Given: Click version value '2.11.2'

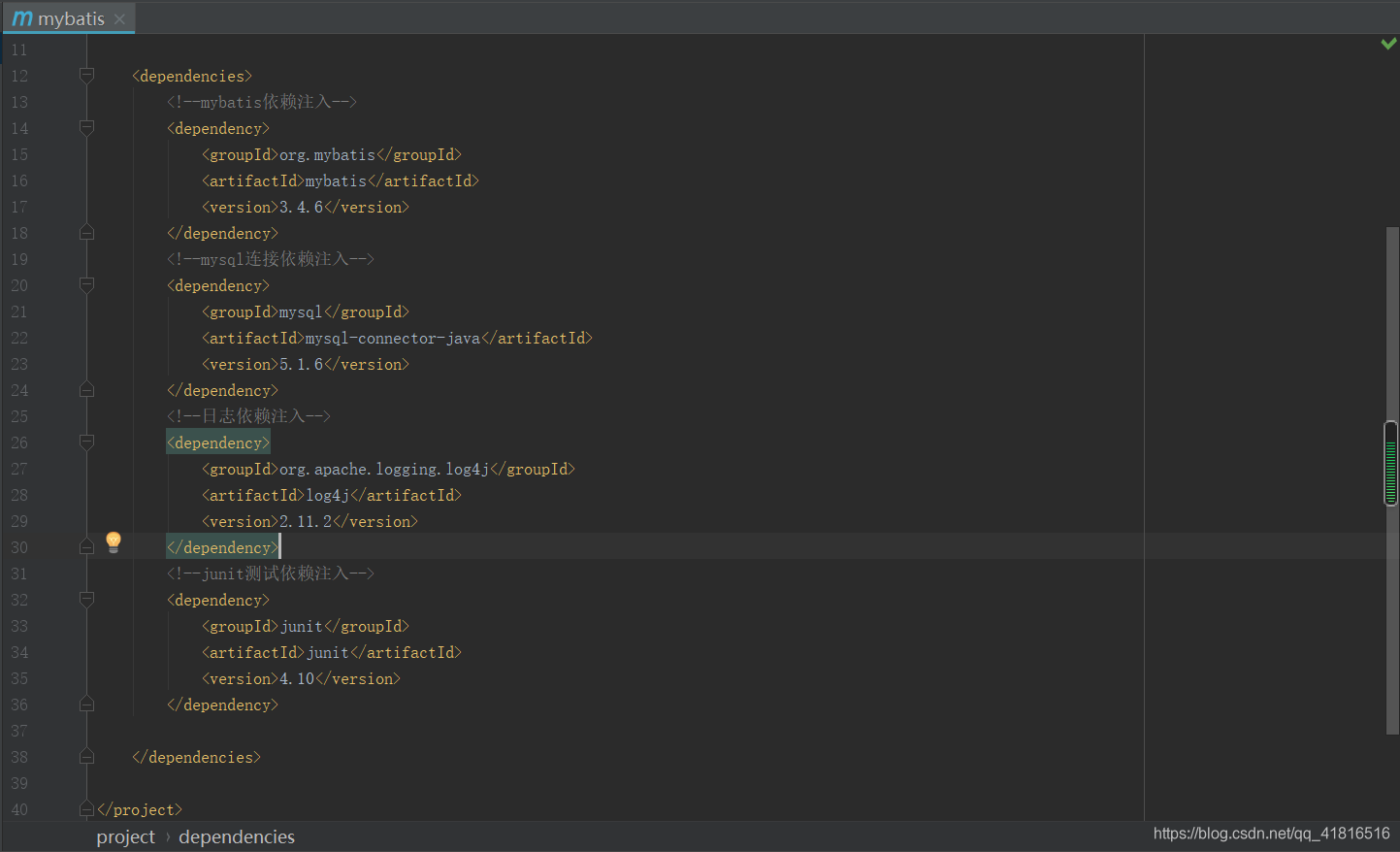Looking at the screenshot, I should [x=306, y=521].
